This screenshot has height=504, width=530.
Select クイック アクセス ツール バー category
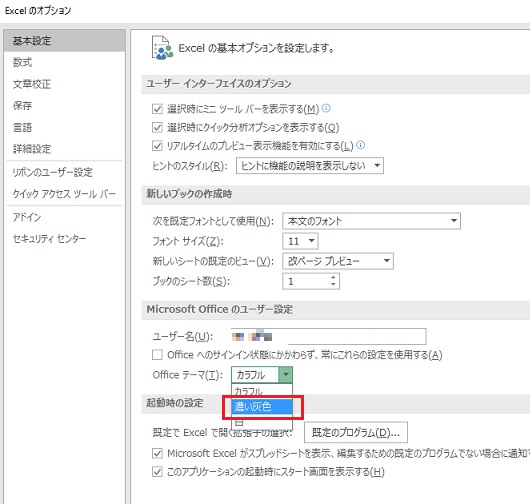point(65,194)
